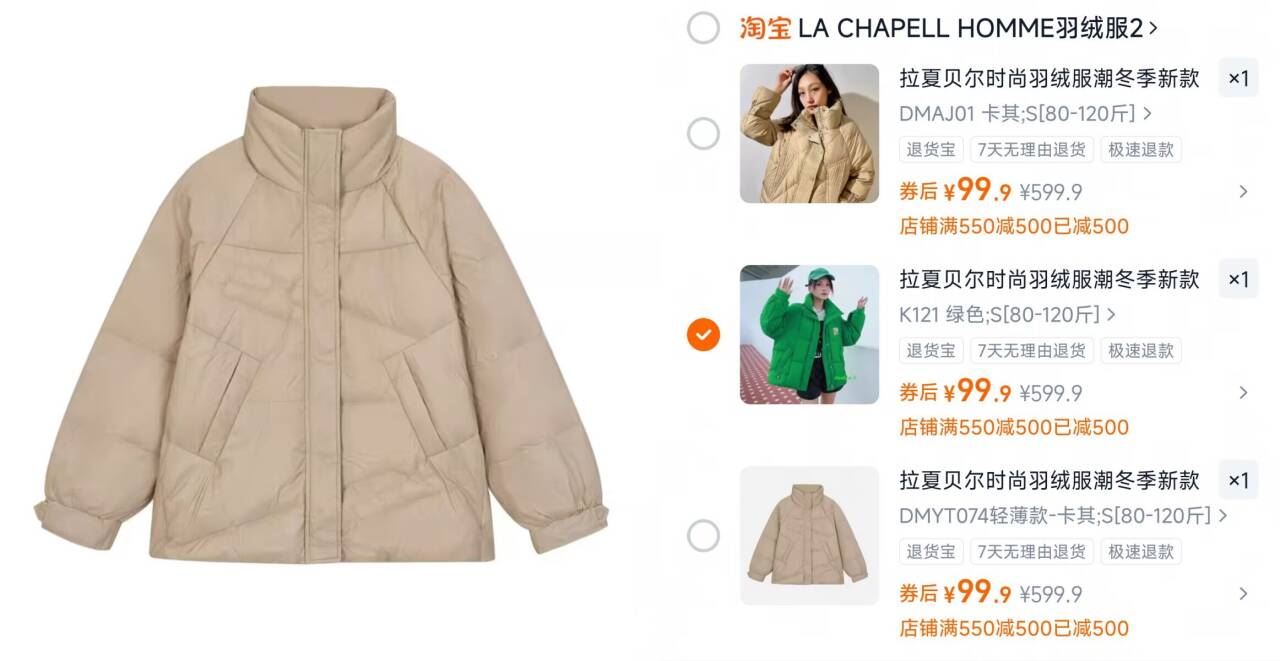Select the whole LA CHAPELL HOMME store
Image resolution: width=1280 pixels, height=661 pixels.
point(703,28)
